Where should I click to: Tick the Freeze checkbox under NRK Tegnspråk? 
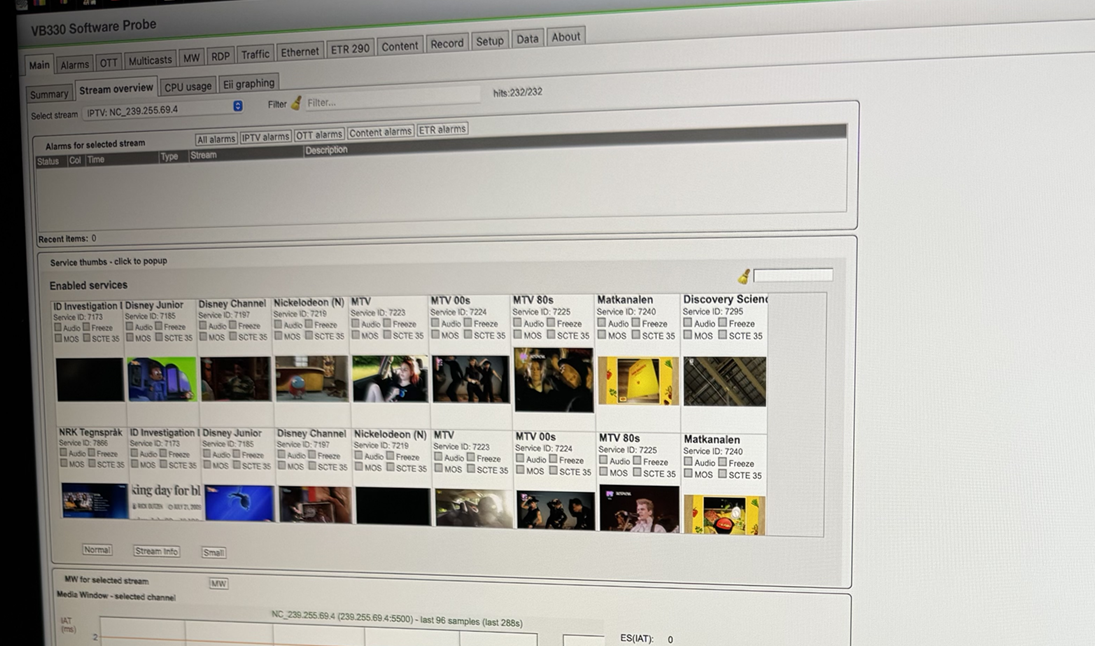click(92, 453)
